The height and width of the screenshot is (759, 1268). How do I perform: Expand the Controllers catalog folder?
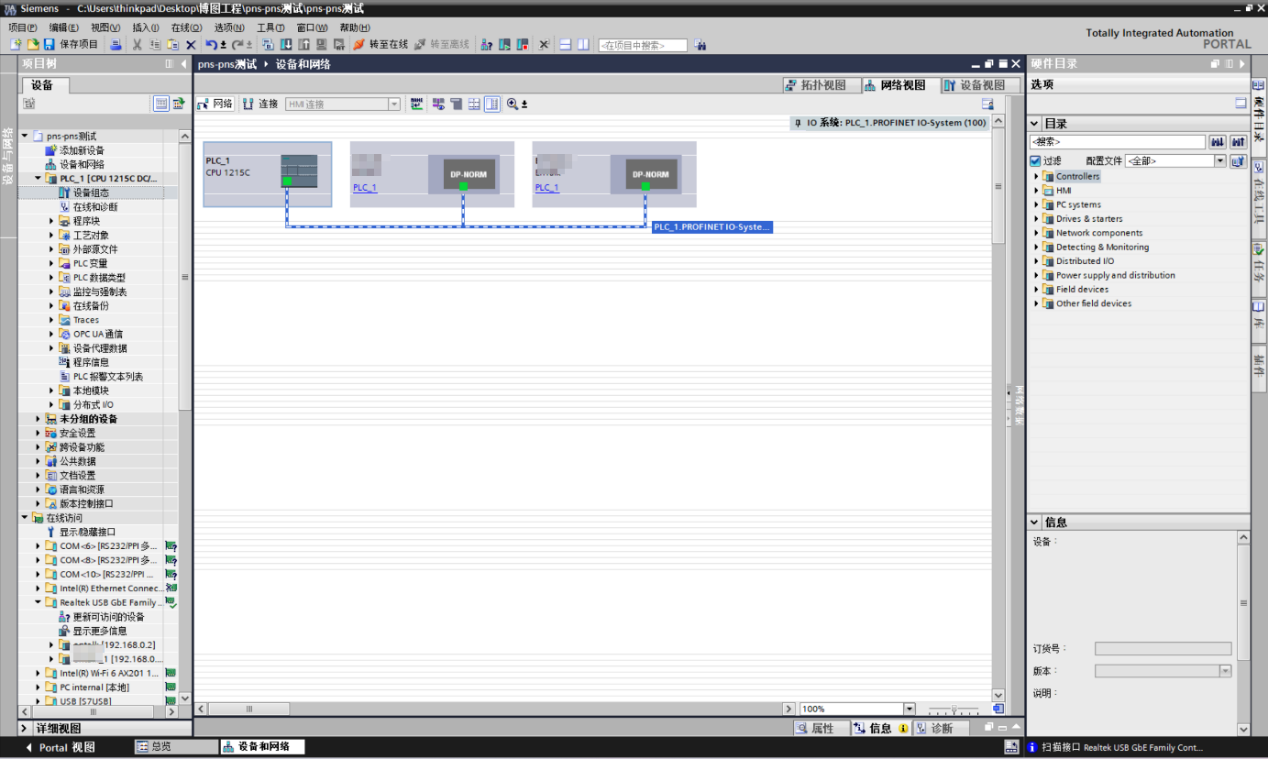coord(1037,177)
